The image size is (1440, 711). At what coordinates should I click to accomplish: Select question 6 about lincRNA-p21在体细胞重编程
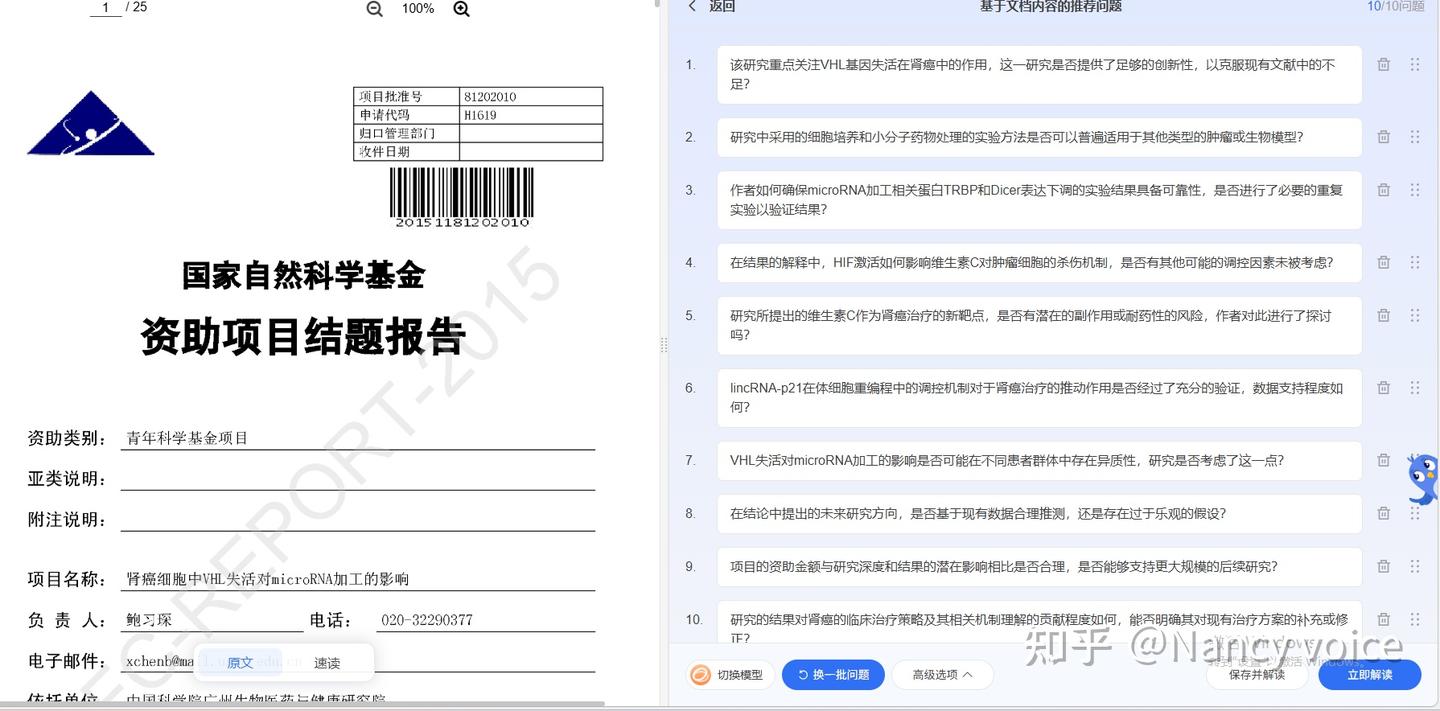pyautogui.click(x=1039, y=398)
